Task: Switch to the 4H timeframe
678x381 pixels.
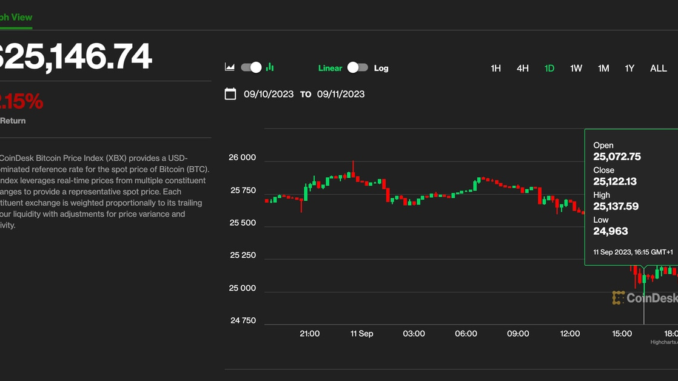Action: pos(522,68)
